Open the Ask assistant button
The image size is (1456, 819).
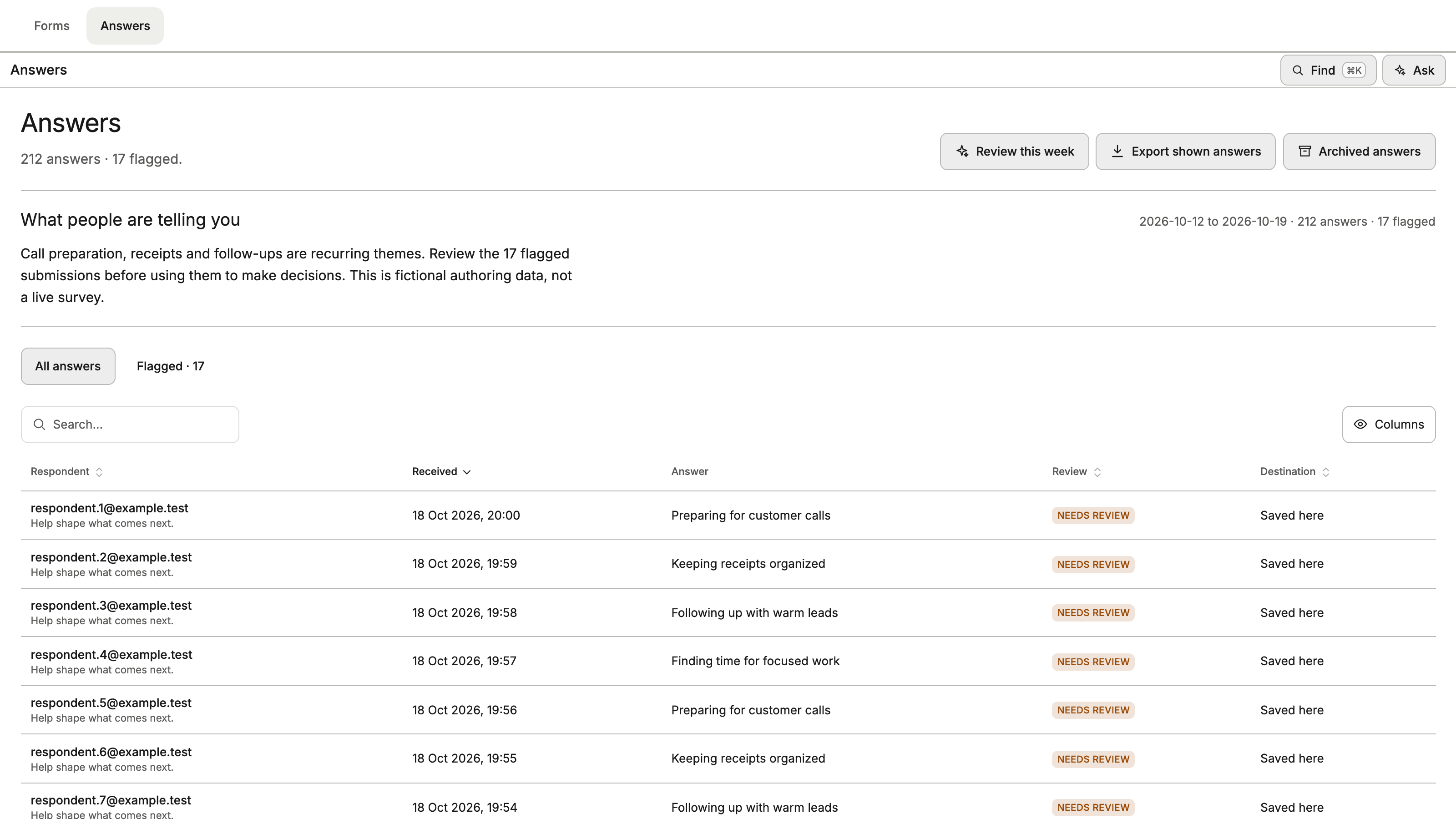tap(1414, 70)
